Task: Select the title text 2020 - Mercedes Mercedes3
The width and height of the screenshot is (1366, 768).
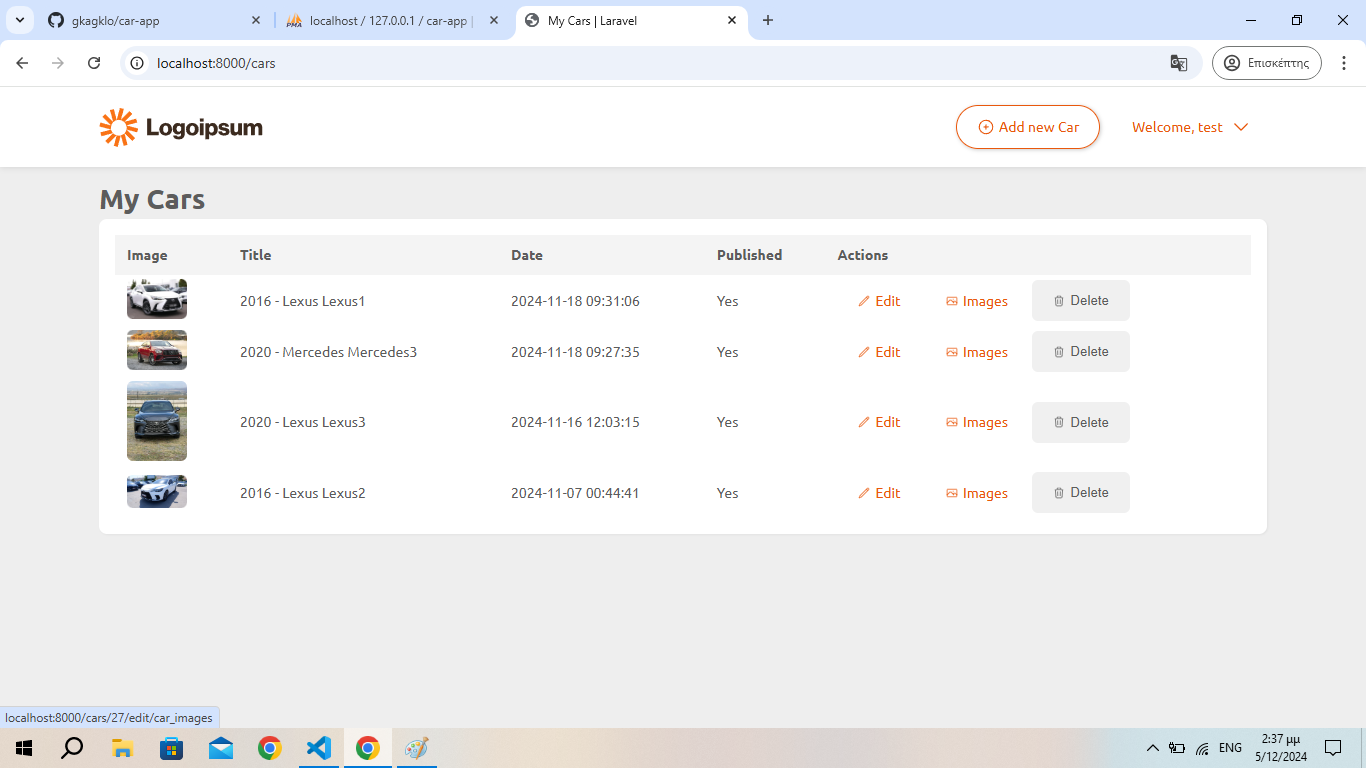Action: point(328,352)
